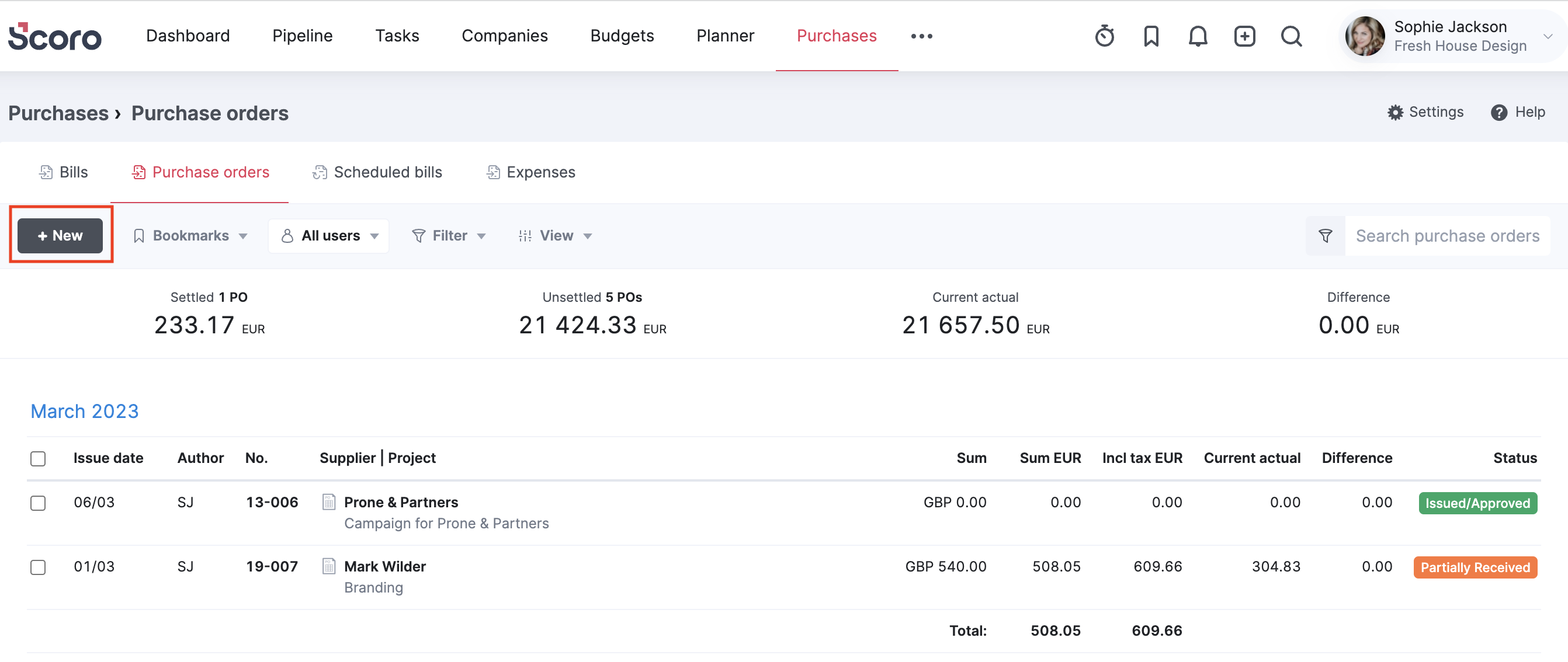The image size is (1568, 662).
Task: Open Budgets in main navigation
Action: 622,36
